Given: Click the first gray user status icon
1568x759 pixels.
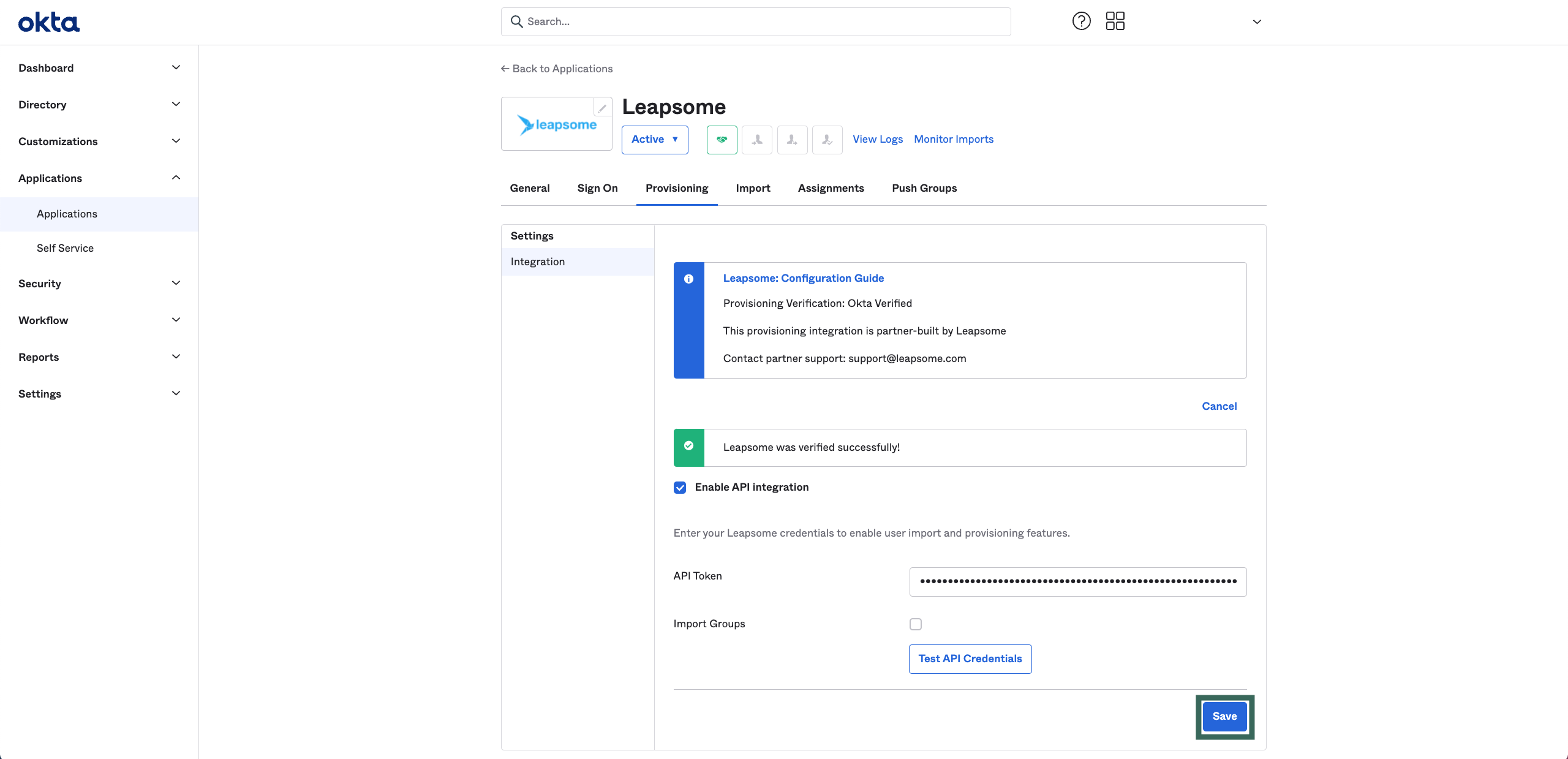Looking at the screenshot, I should 757,140.
